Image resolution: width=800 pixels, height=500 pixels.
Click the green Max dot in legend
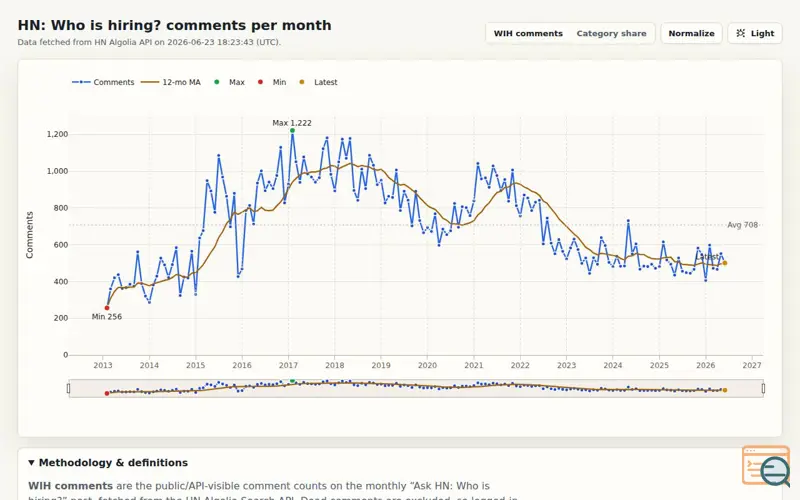pyautogui.click(x=216, y=82)
